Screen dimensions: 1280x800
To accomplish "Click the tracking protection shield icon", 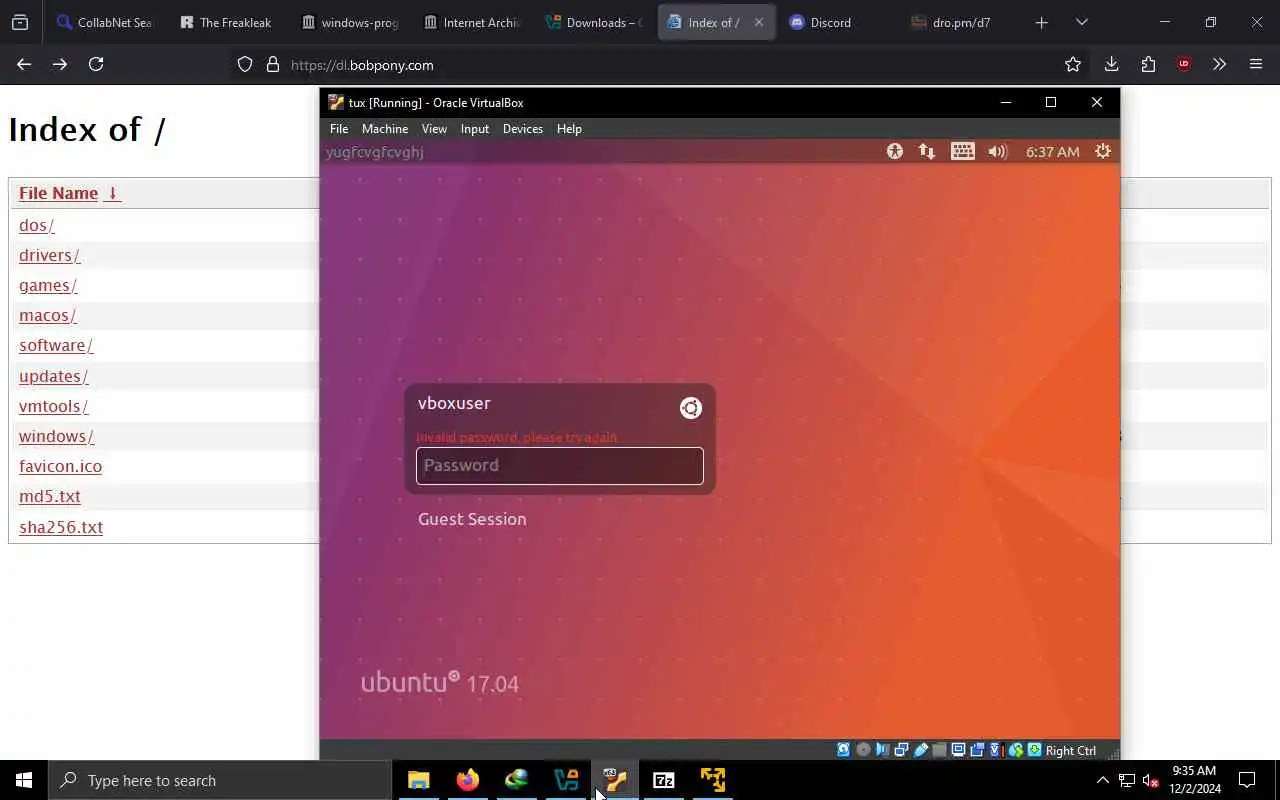I will [x=245, y=64].
